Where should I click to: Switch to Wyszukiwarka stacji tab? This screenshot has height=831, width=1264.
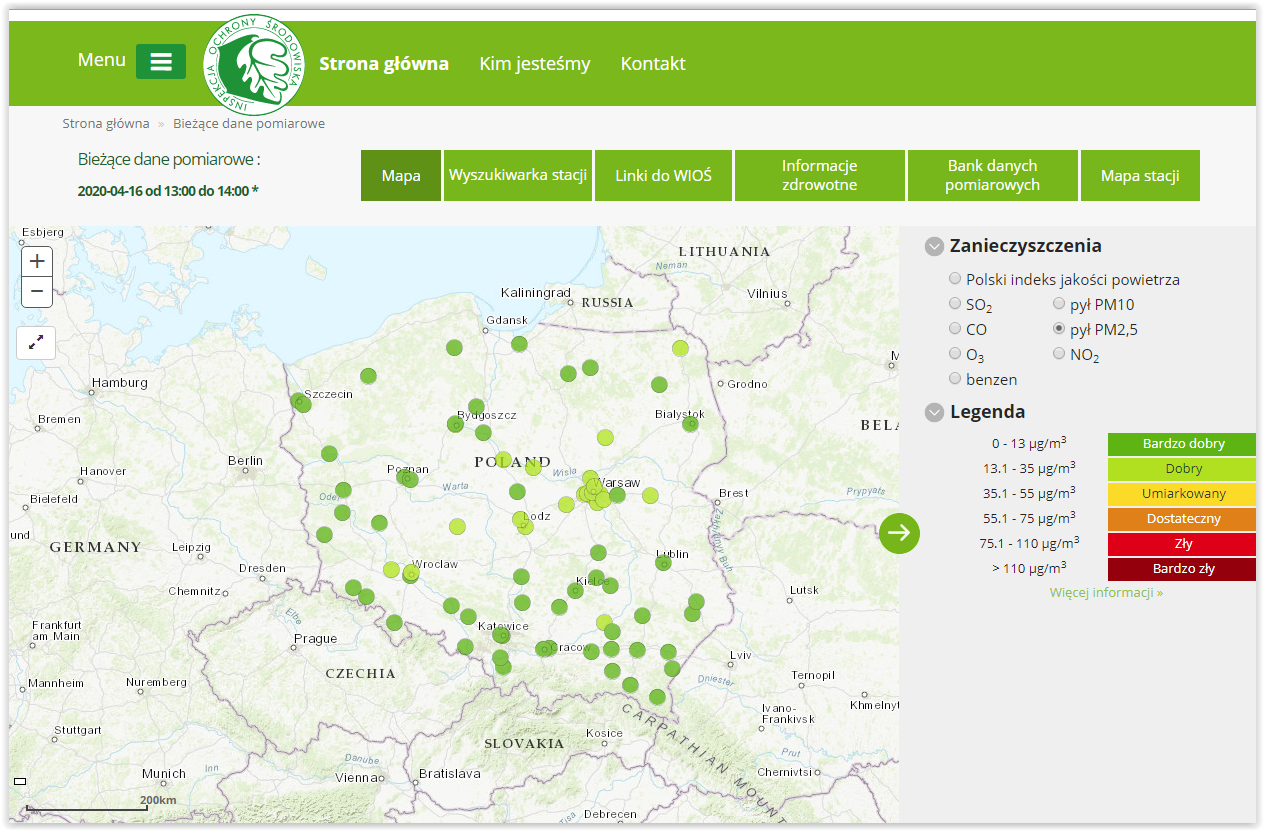517,176
